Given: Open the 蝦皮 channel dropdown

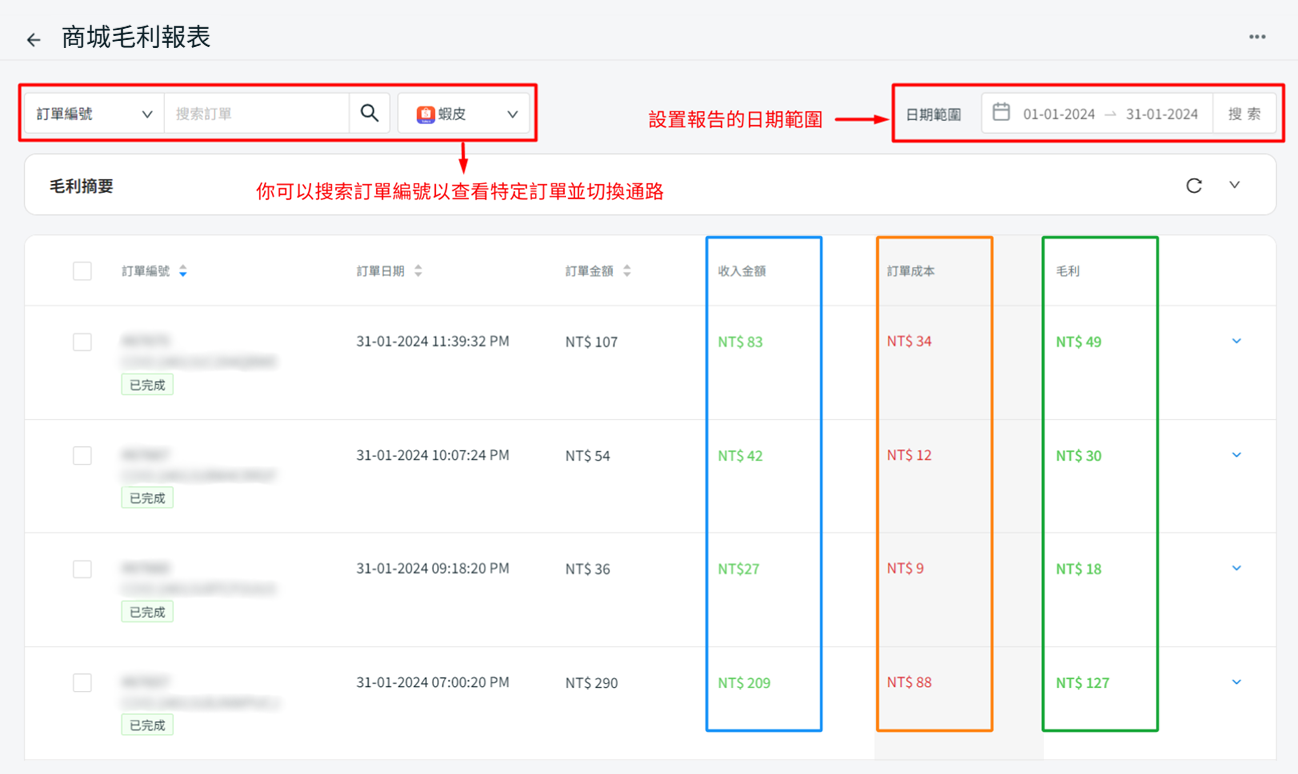Looking at the screenshot, I should (x=464, y=114).
